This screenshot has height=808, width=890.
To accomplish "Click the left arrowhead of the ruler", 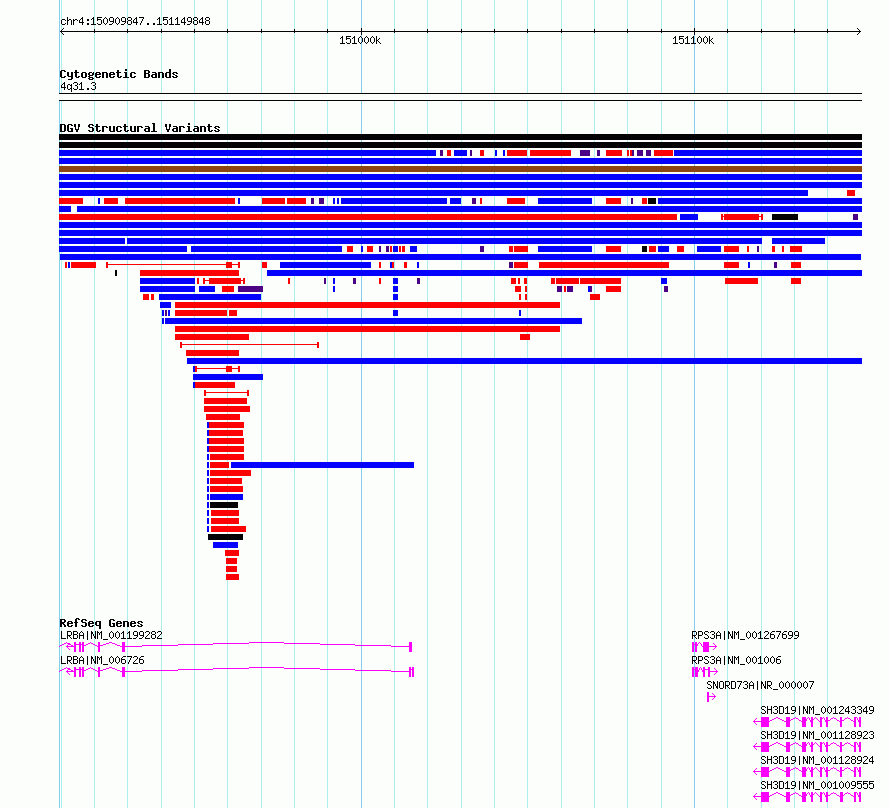I will pos(62,32).
